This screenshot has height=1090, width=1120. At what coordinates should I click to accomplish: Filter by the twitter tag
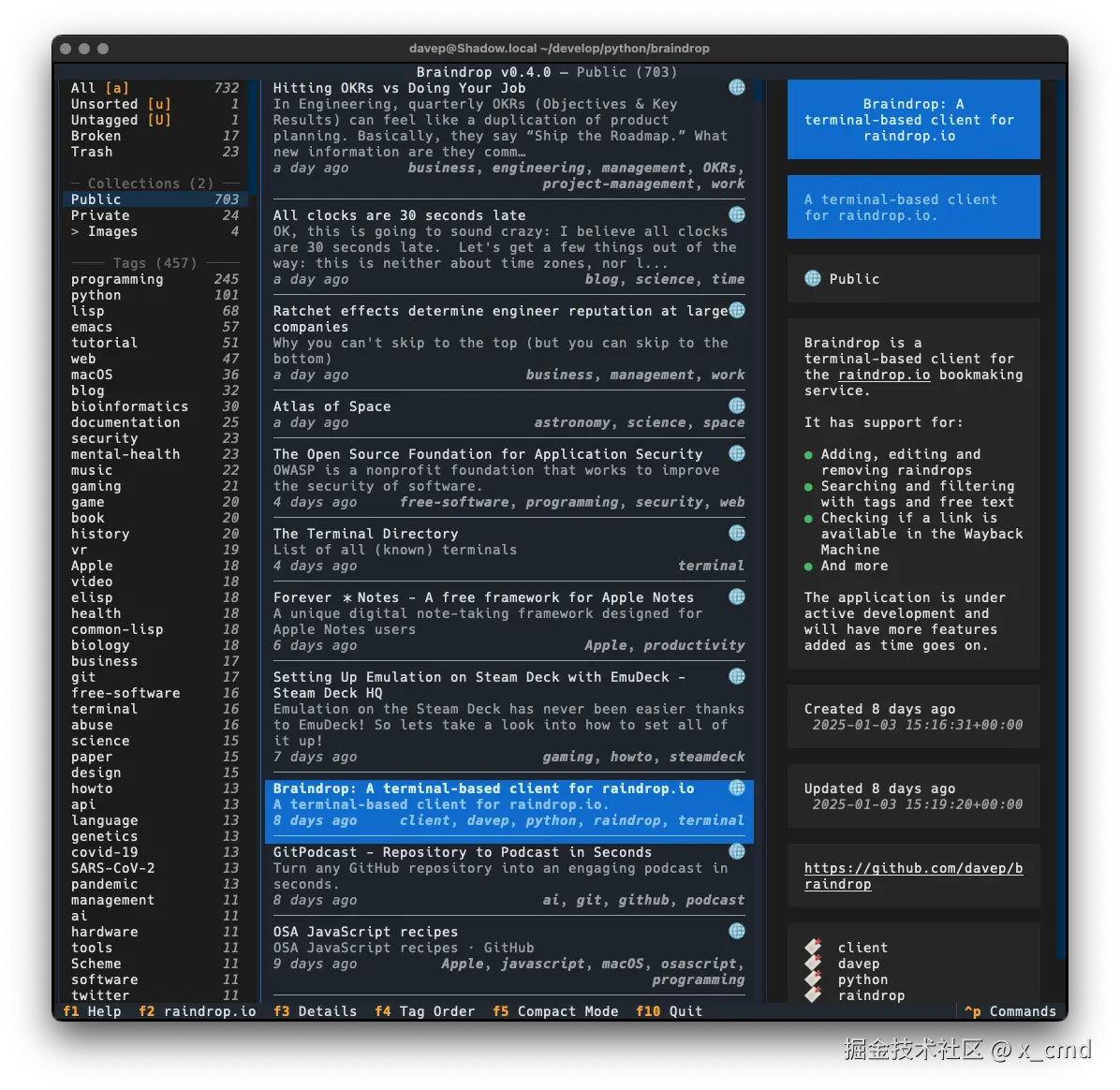155,995
